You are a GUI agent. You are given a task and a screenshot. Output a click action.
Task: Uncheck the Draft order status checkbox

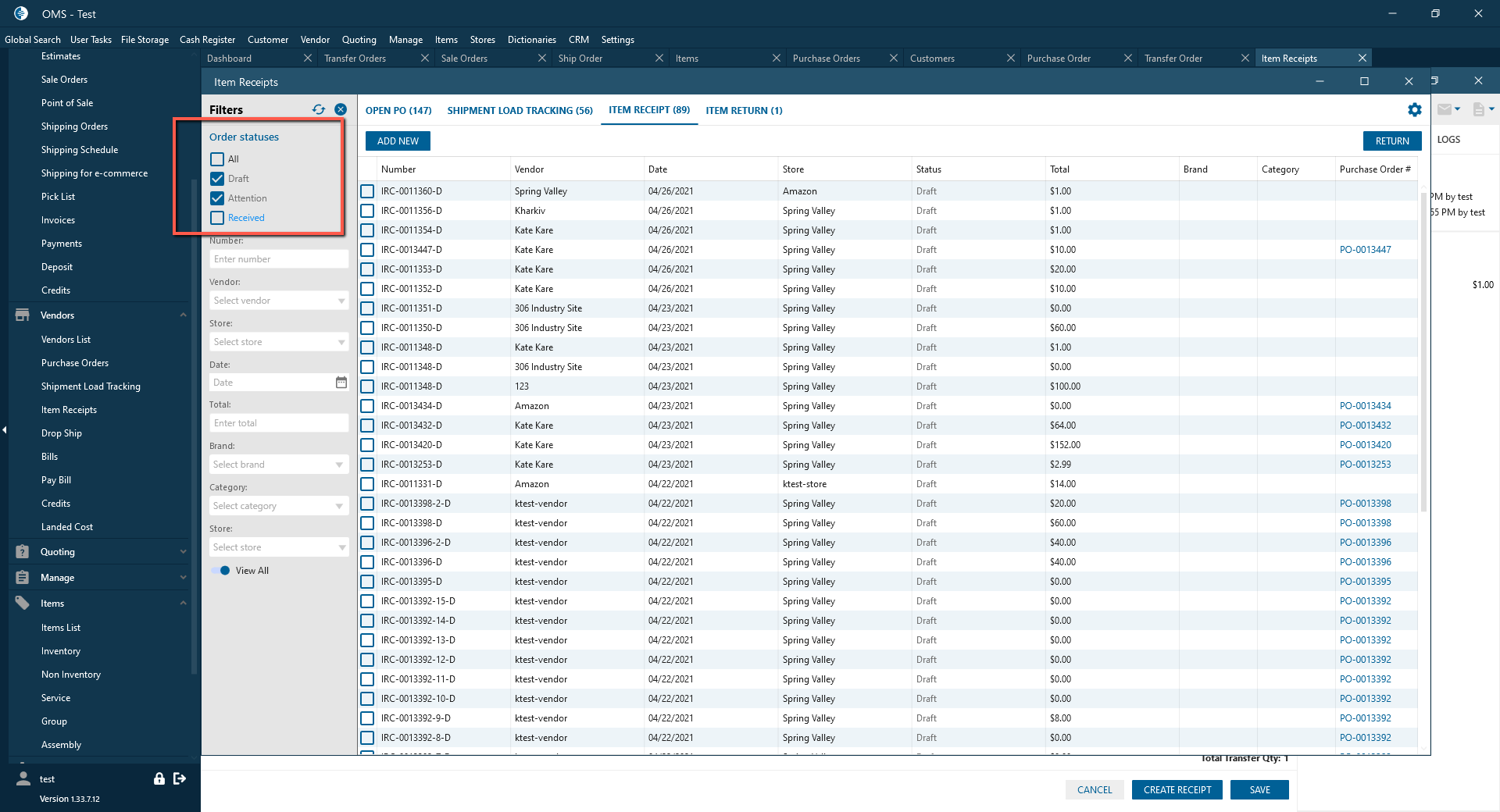217,179
